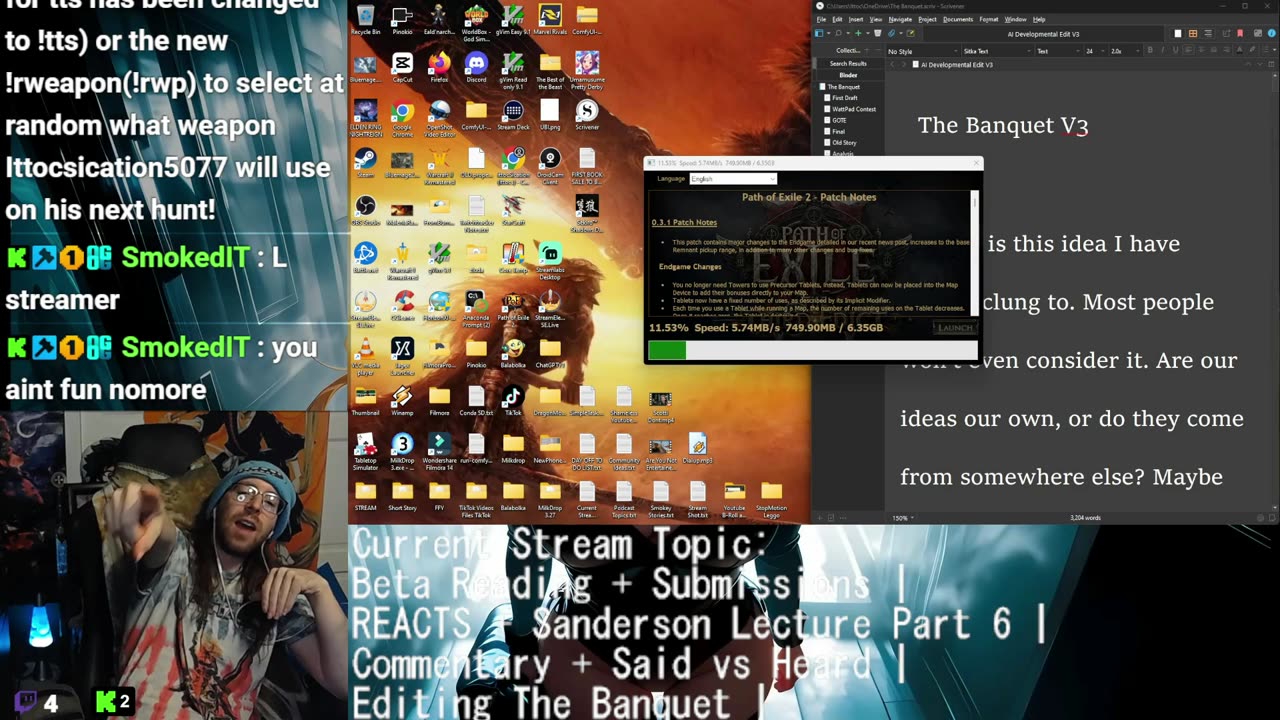Open Stream Deck desktop shortcut
This screenshot has height=720, width=1280.
coord(513,117)
